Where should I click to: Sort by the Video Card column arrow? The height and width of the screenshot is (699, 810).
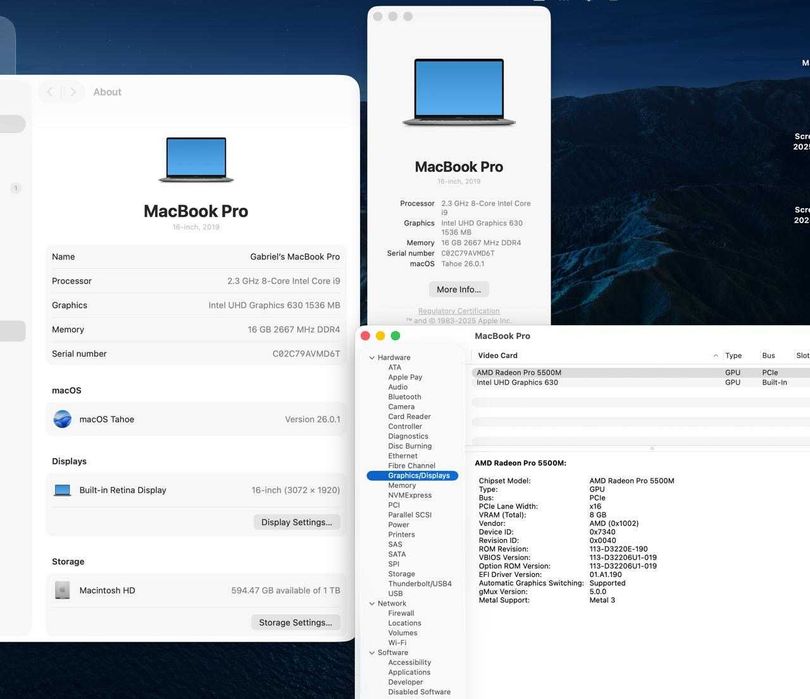[715, 356]
